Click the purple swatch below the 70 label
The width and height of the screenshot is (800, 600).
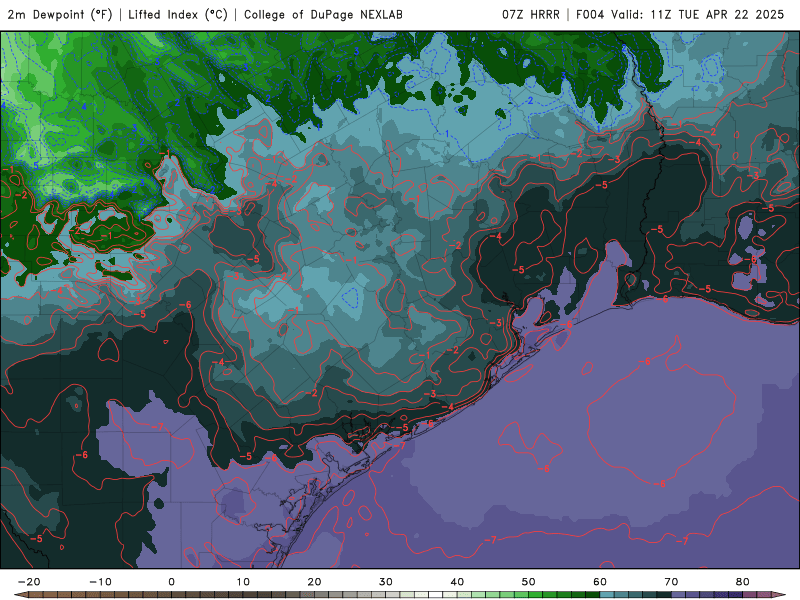tap(679, 595)
